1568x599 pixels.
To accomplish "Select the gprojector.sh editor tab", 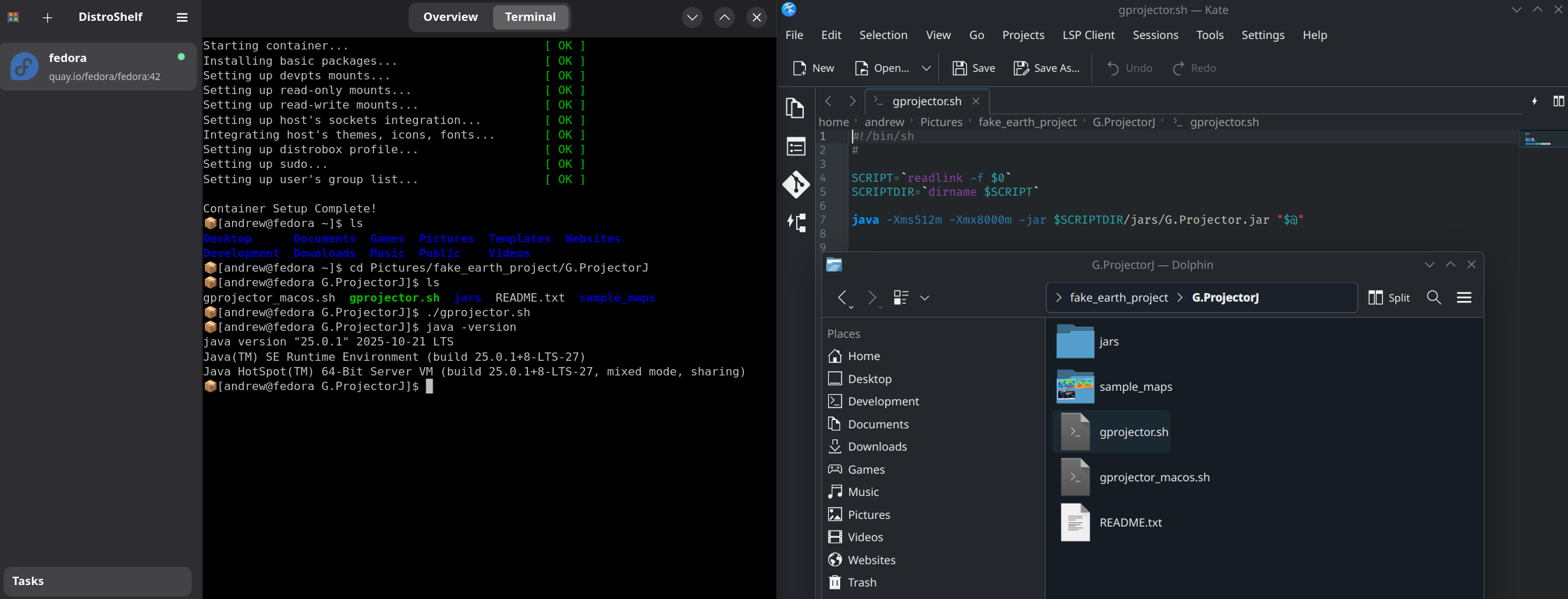I will tap(926, 102).
